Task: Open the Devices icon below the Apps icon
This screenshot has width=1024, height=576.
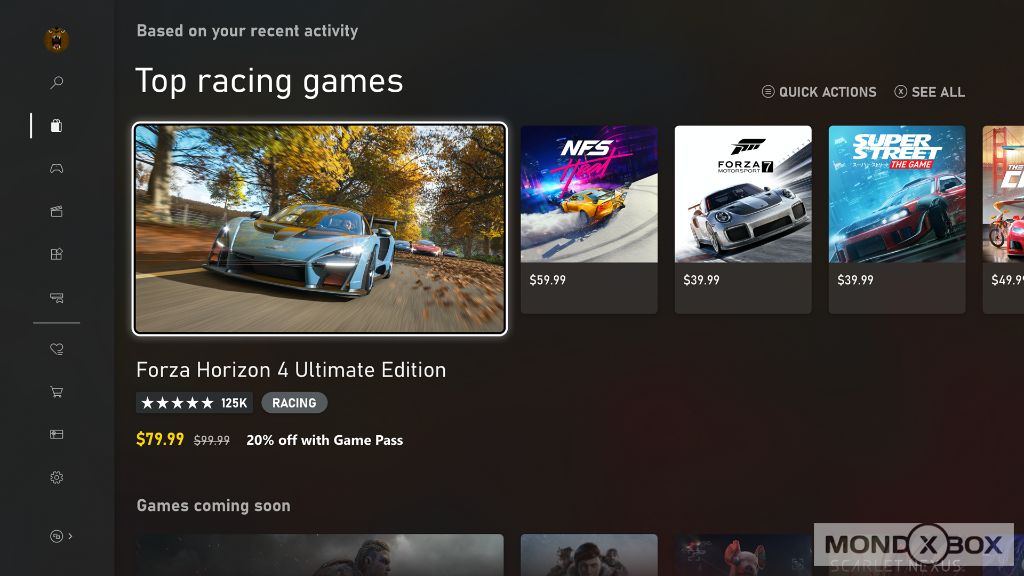Action: (x=57, y=297)
